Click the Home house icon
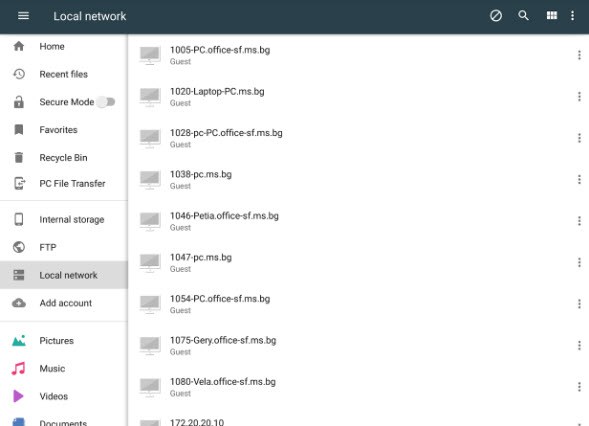This screenshot has width=589, height=426. coord(19,46)
